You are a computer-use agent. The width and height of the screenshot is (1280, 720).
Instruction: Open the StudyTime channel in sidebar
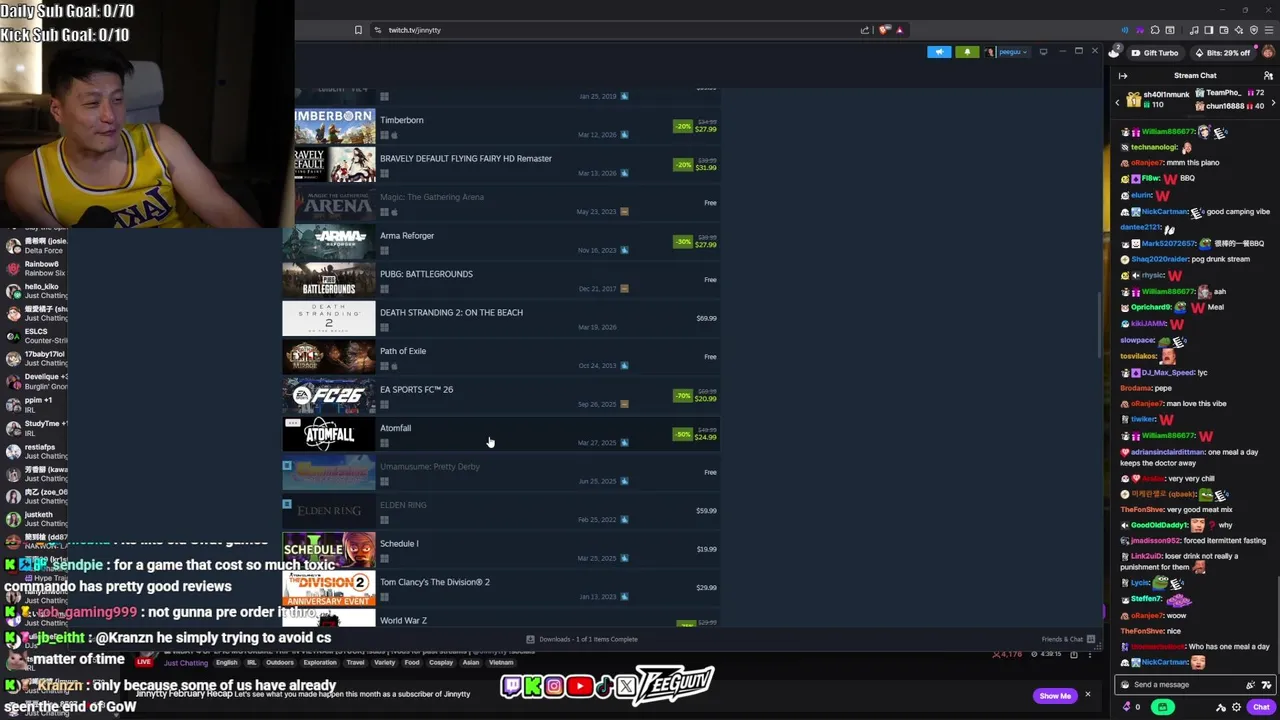point(35,428)
